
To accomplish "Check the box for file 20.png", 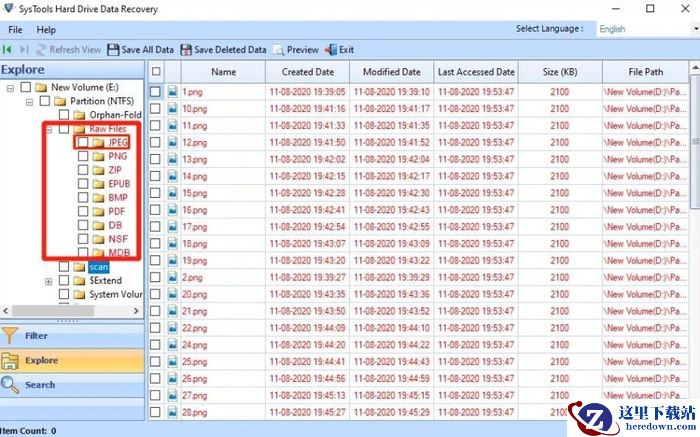I will pos(155,294).
